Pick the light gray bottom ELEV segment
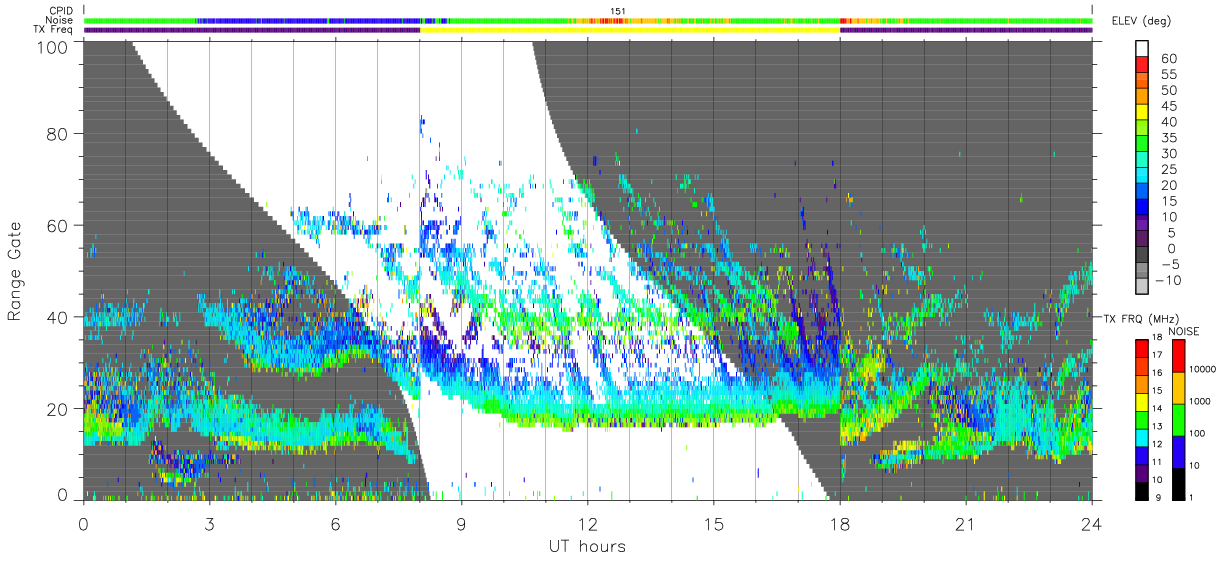 tap(1143, 289)
